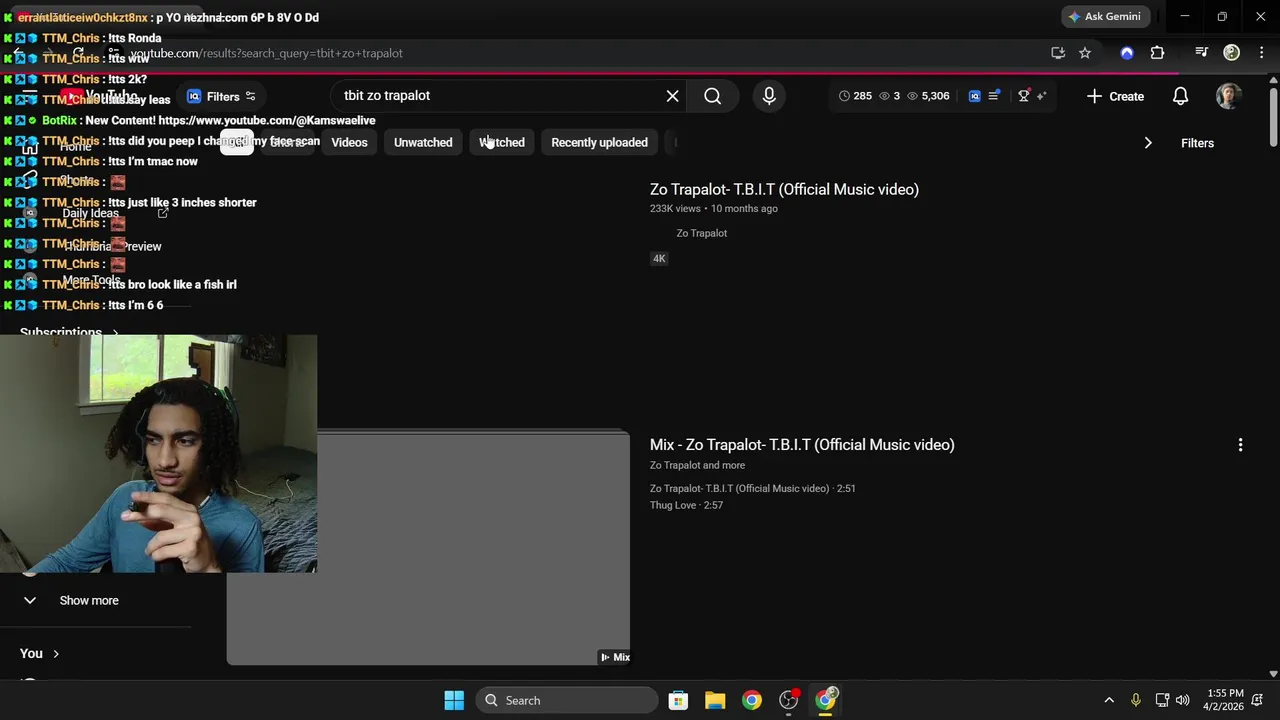This screenshot has height=720, width=1280.
Task: Open the Mix - Zo Trapalot T.B.I.T title
Action: pyautogui.click(x=802, y=445)
